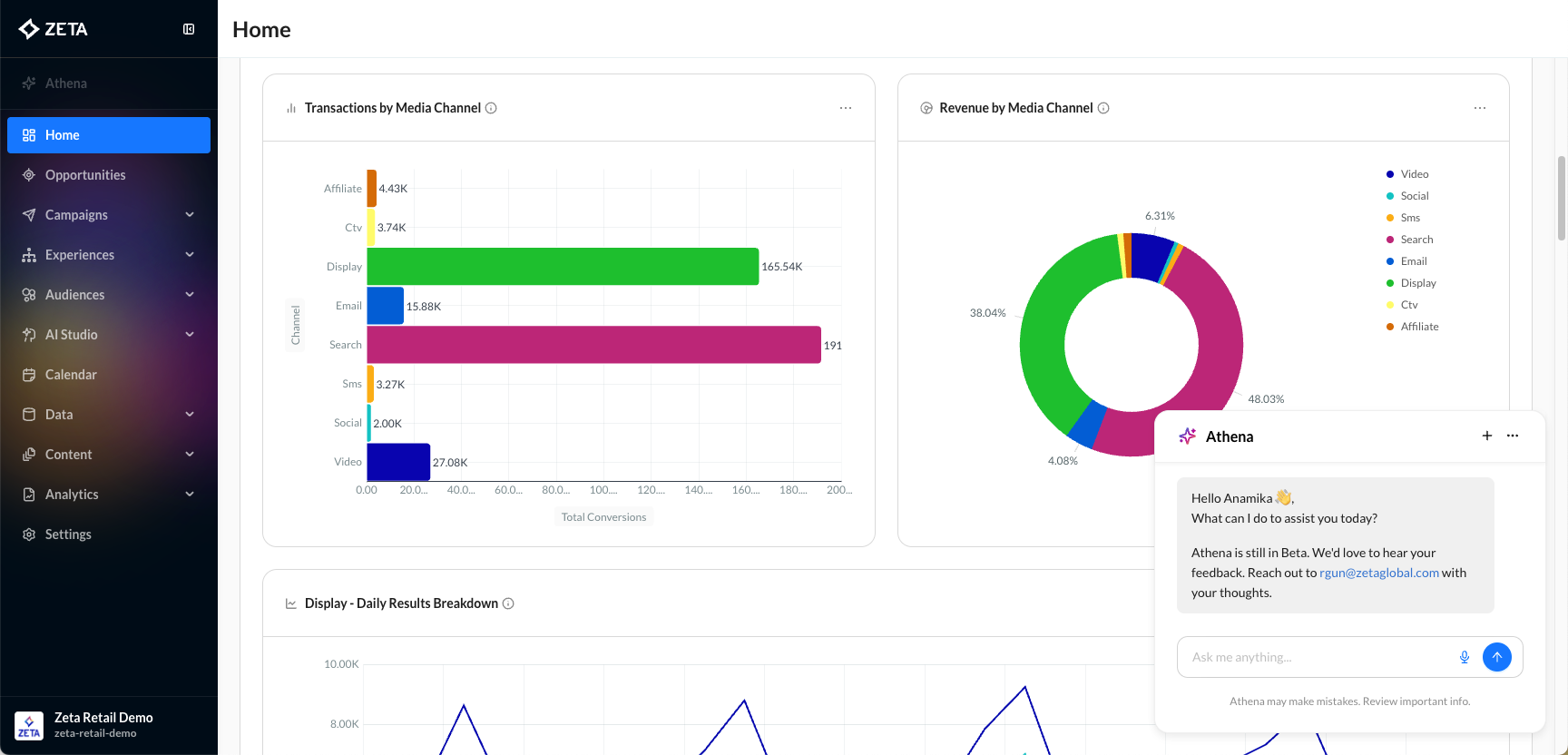Expand the Campaigns sidebar menu

point(109,215)
